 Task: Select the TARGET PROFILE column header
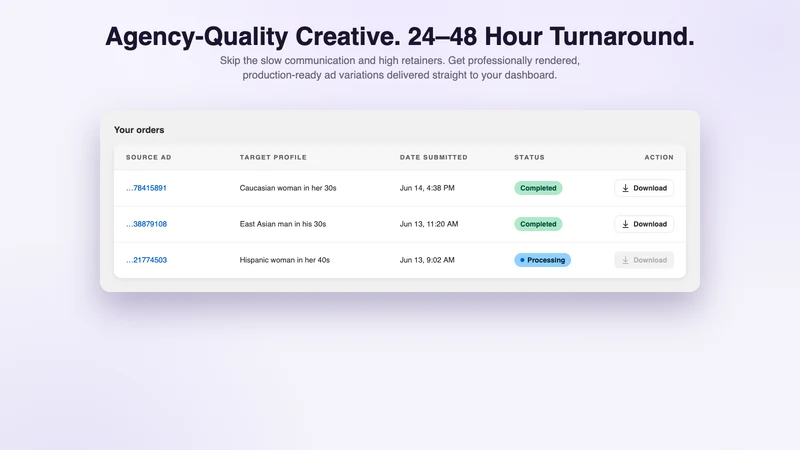click(x=273, y=157)
